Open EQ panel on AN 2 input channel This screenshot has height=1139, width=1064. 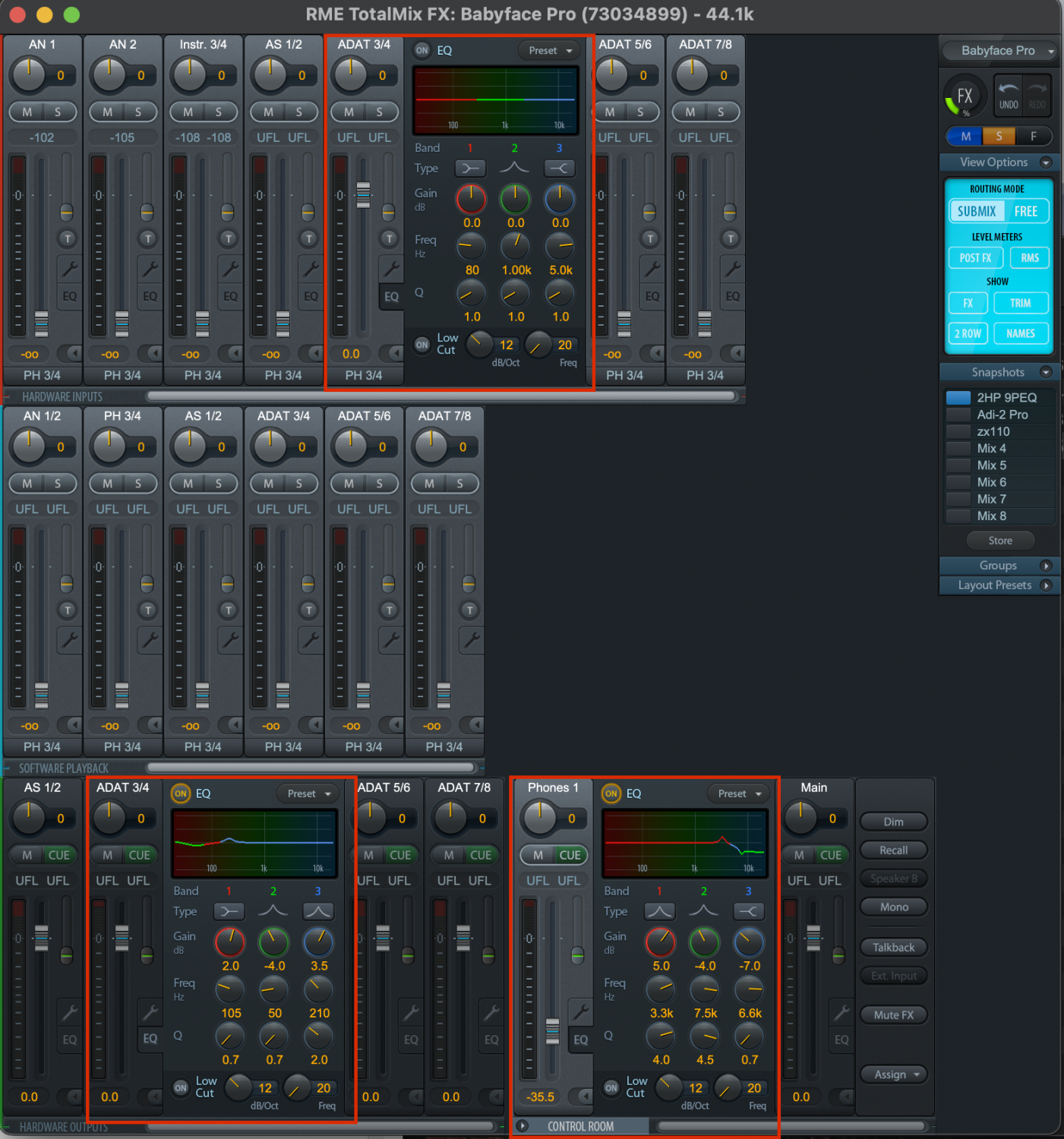click(x=150, y=296)
